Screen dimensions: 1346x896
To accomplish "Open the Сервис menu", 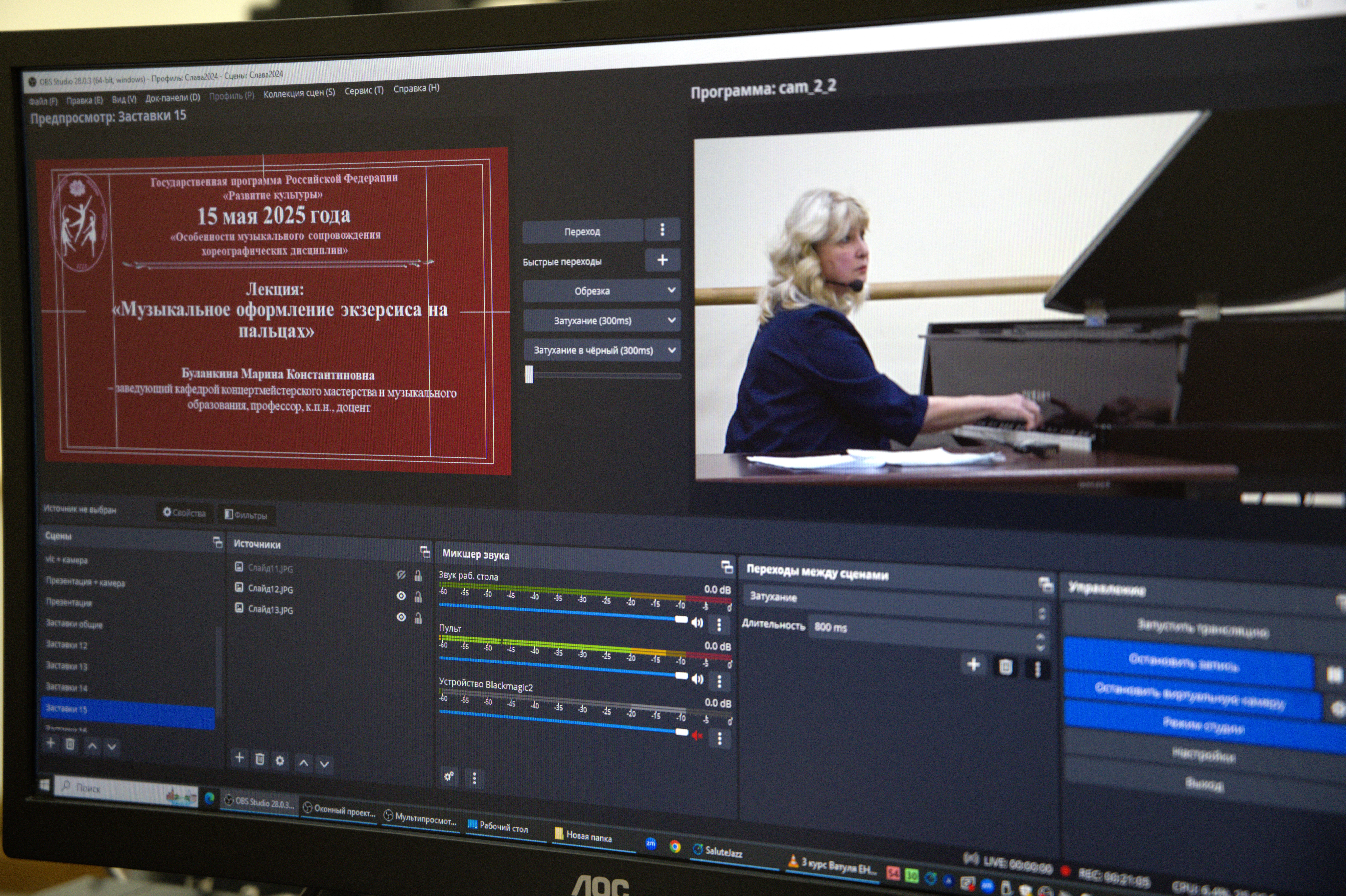I will (x=364, y=91).
